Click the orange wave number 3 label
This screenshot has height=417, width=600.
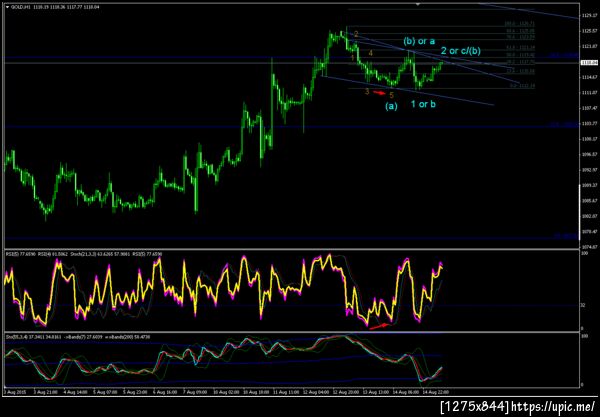point(367,92)
